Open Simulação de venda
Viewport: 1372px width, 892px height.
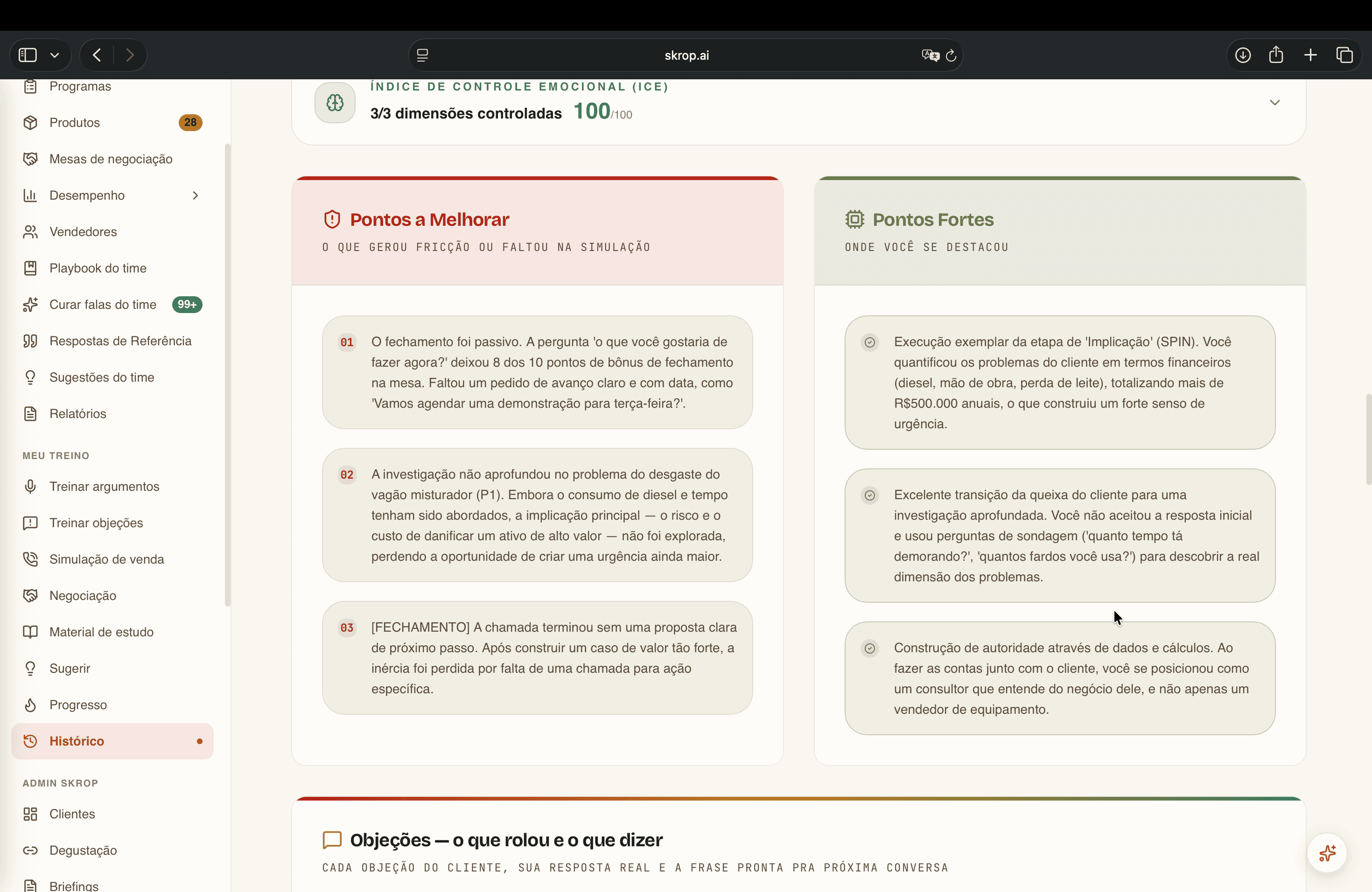coord(112,559)
